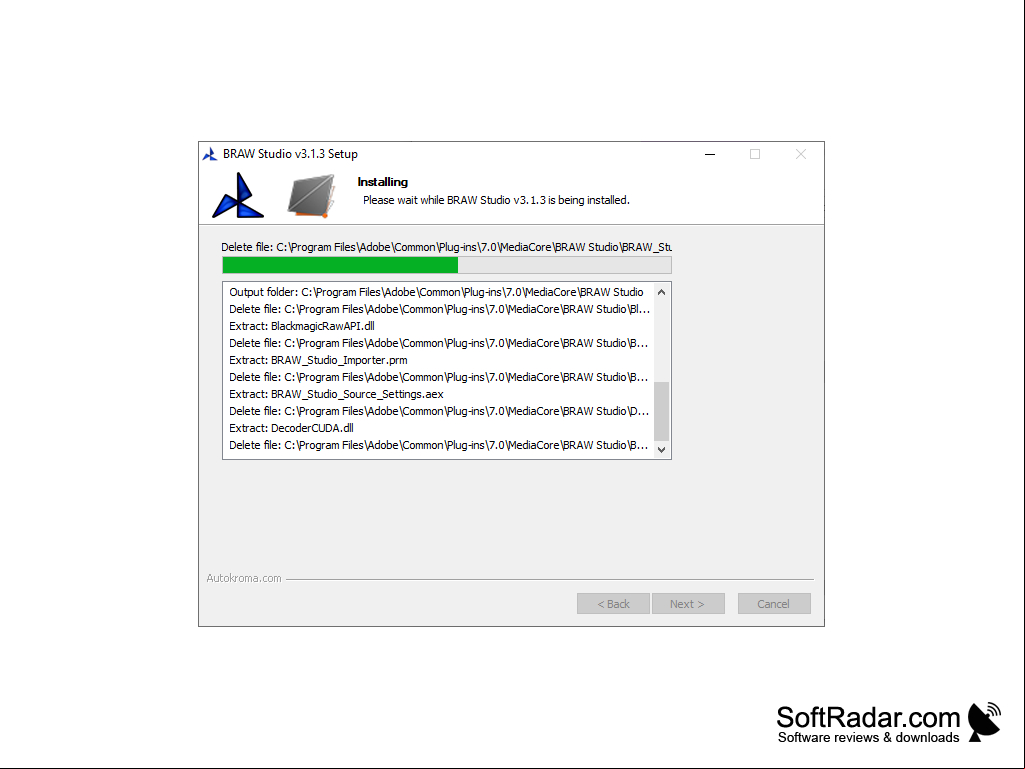Click the 'Installing' header text
1025x769 pixels.
[382, 182]
